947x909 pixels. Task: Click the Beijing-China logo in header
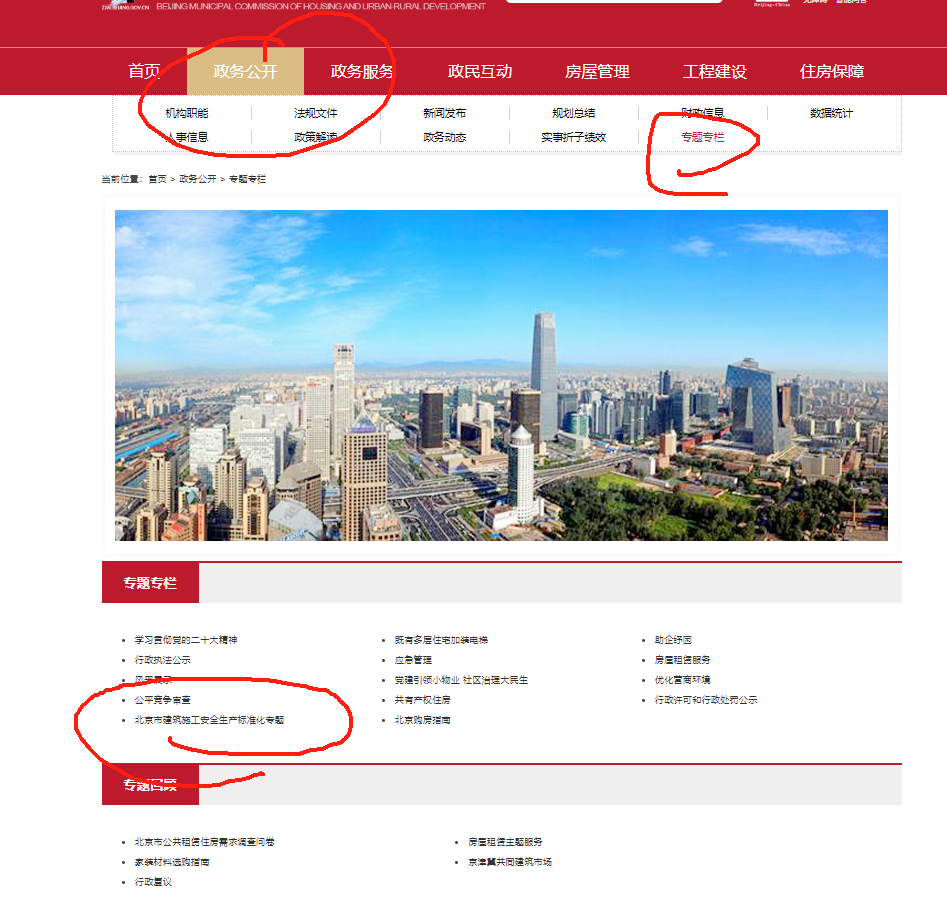click(772, 2)
